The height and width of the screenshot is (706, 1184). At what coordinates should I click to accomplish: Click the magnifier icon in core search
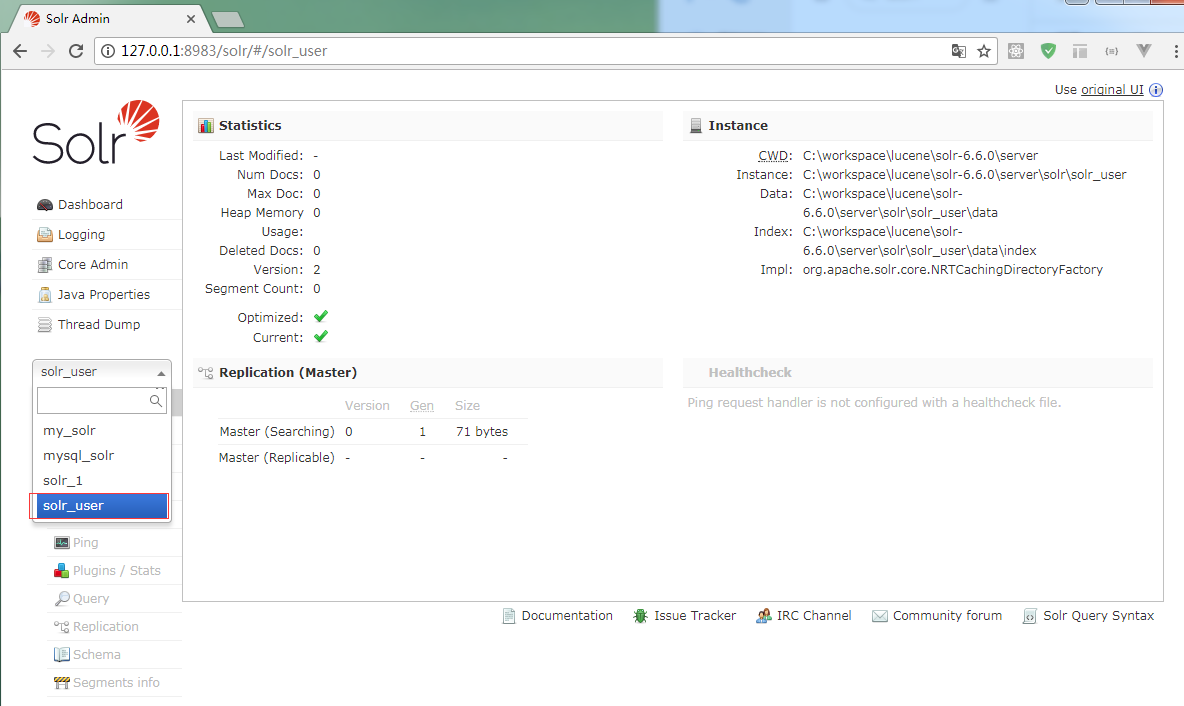(156, 400)
